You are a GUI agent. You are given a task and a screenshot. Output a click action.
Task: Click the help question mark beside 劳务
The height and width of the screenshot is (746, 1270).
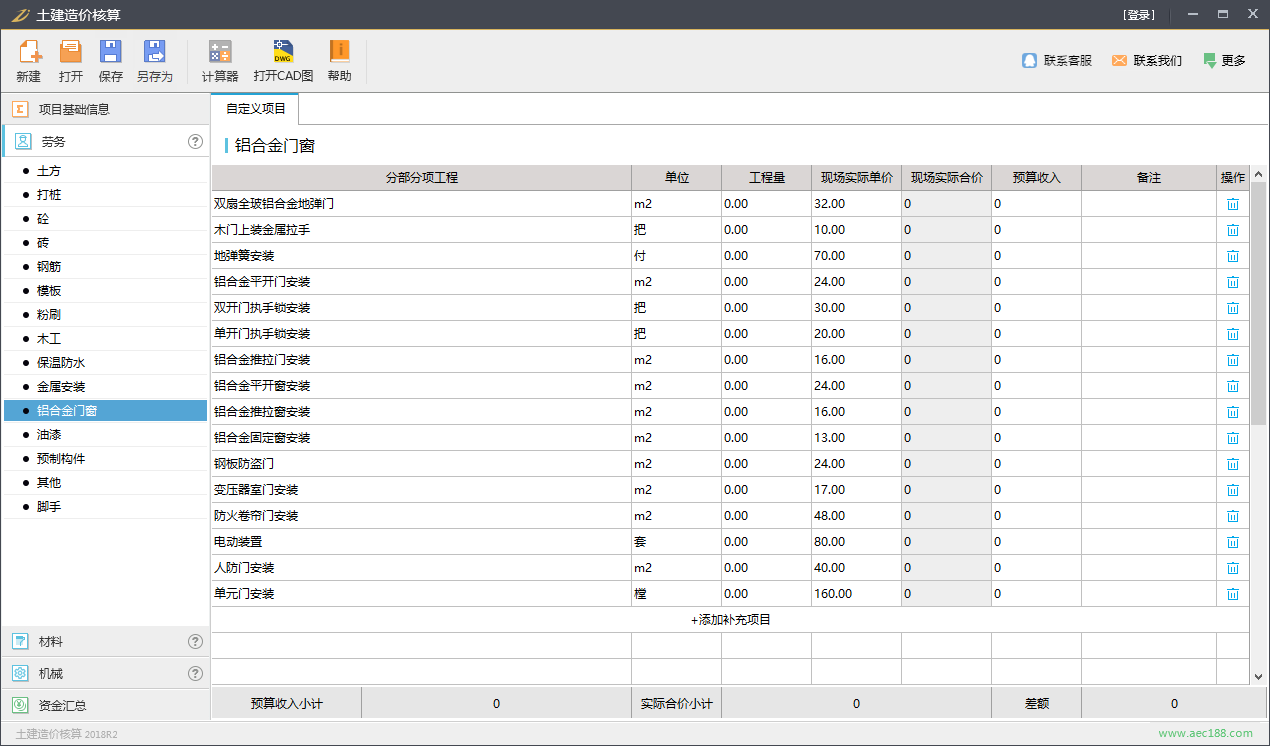coord(195,142)
